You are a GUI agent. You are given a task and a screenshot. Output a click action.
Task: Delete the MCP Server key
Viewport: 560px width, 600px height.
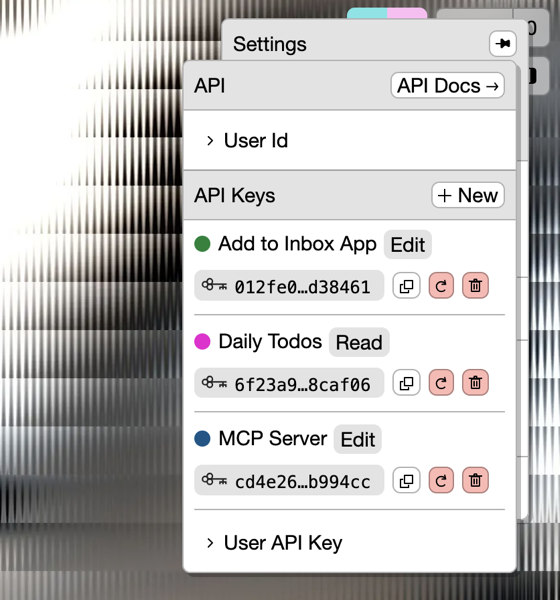pos(475,480)
